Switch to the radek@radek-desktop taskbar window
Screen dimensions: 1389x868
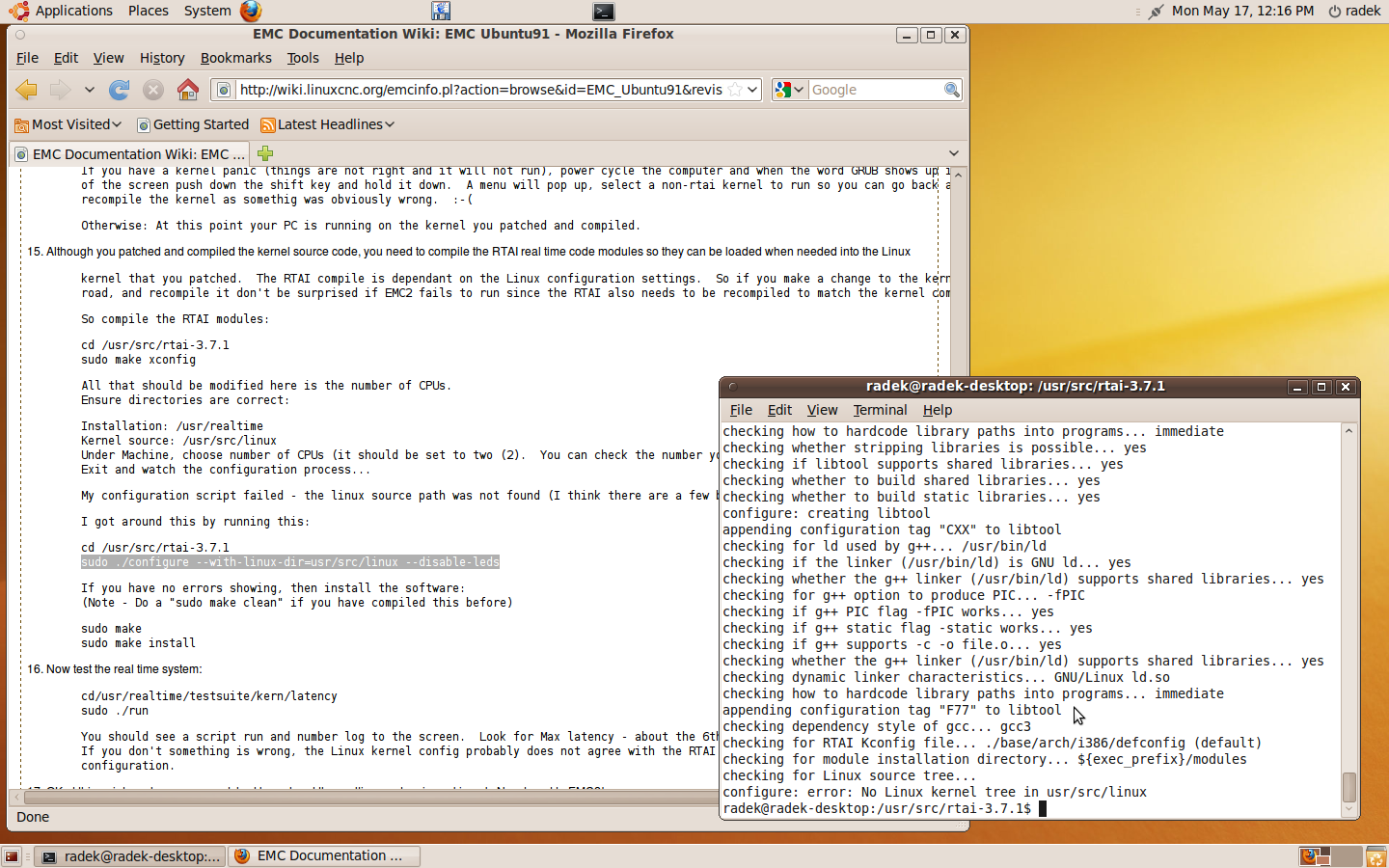(131, 856)
